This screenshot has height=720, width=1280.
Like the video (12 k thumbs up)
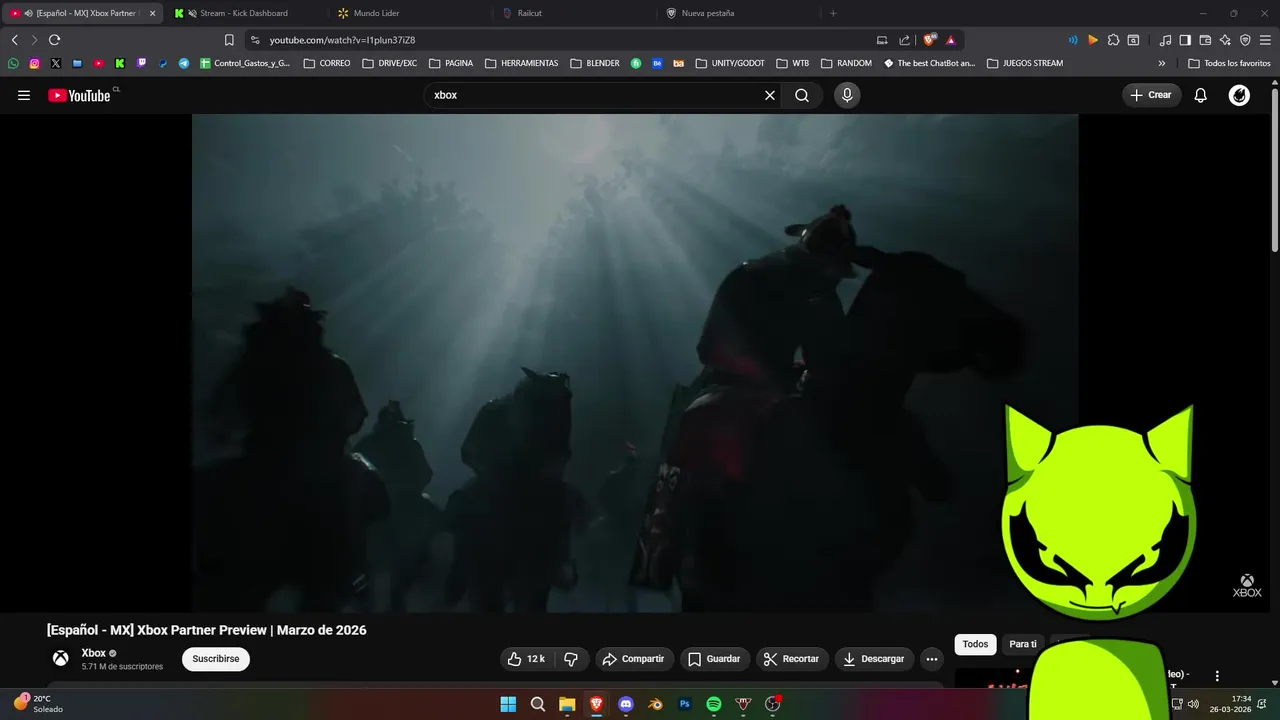click(x=525, y=659)
